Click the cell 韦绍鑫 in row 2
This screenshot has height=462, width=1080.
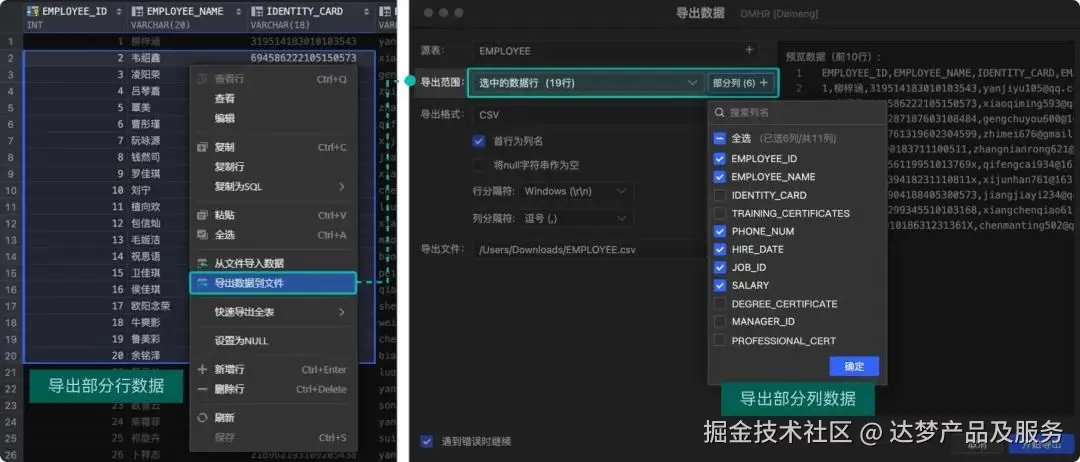click(145, 58)
